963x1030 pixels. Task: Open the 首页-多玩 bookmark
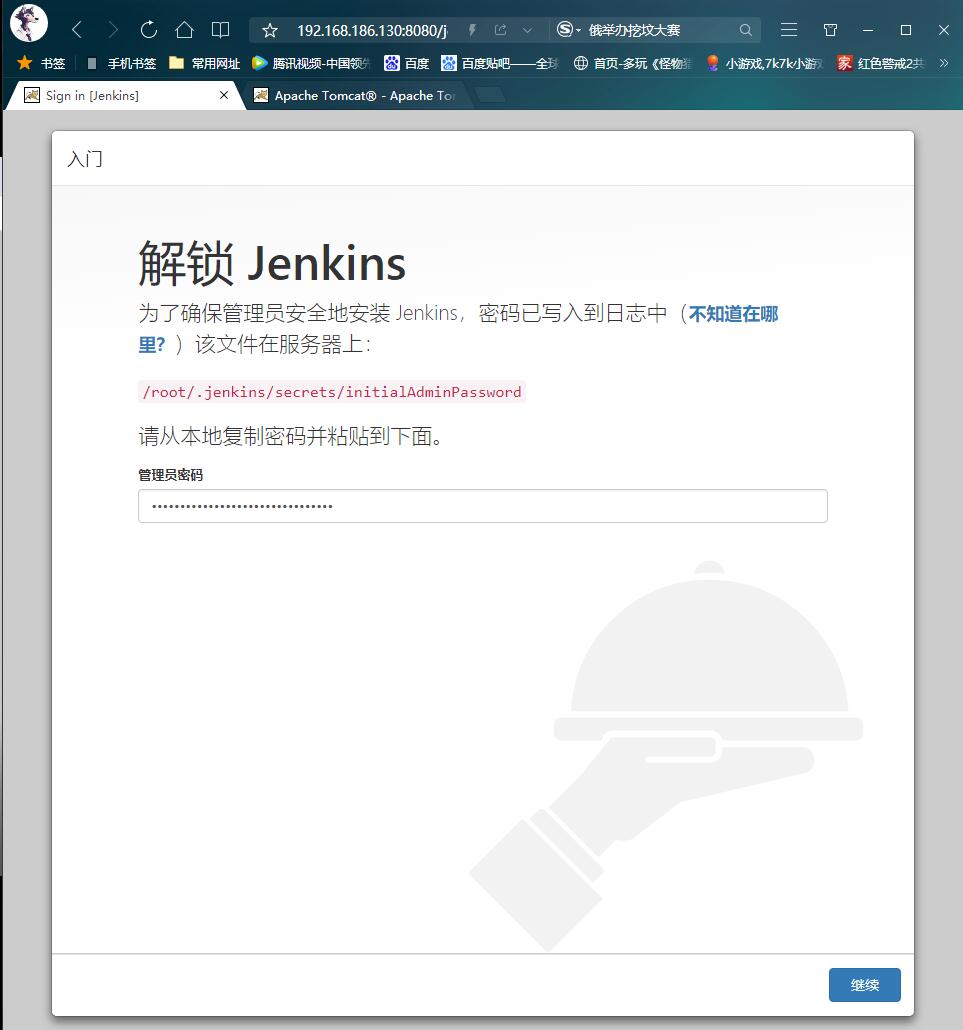(633, 63)
